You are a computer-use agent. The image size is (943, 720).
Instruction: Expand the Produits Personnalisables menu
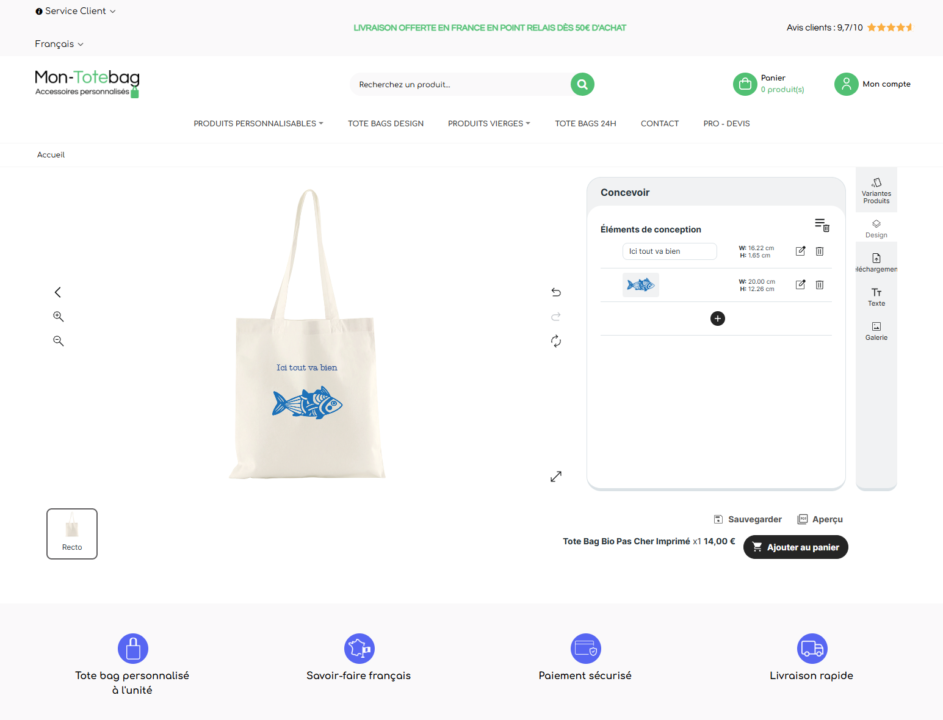coord(258,124)
